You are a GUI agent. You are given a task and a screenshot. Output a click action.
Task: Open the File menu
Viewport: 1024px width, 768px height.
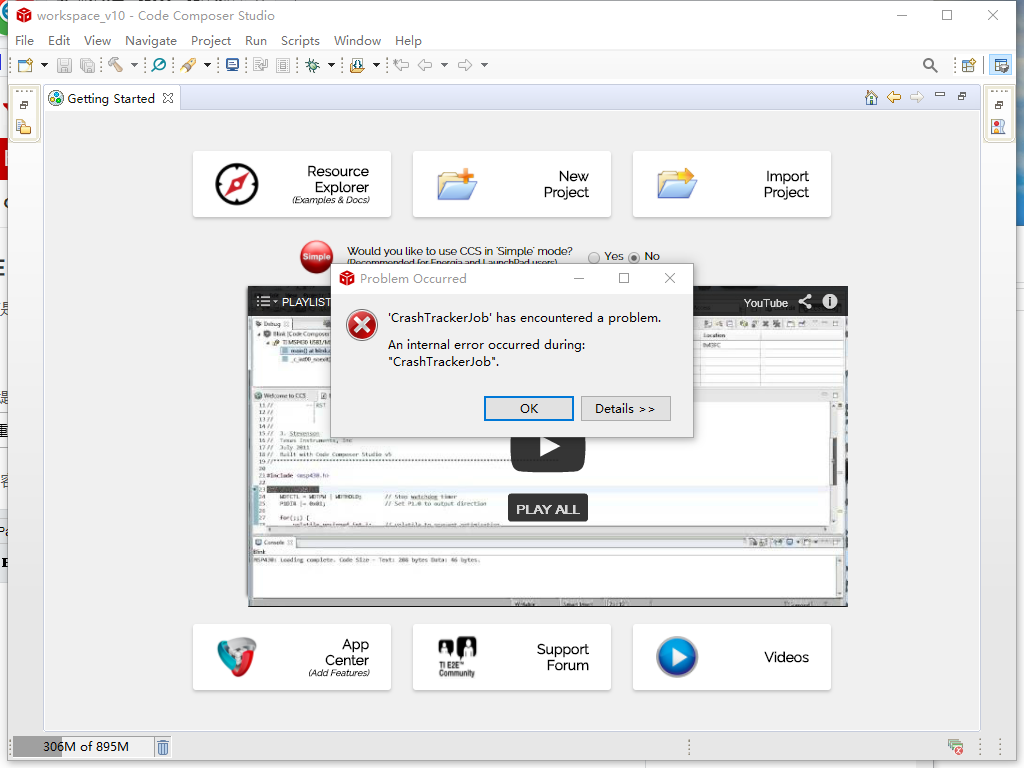(24, 40)
